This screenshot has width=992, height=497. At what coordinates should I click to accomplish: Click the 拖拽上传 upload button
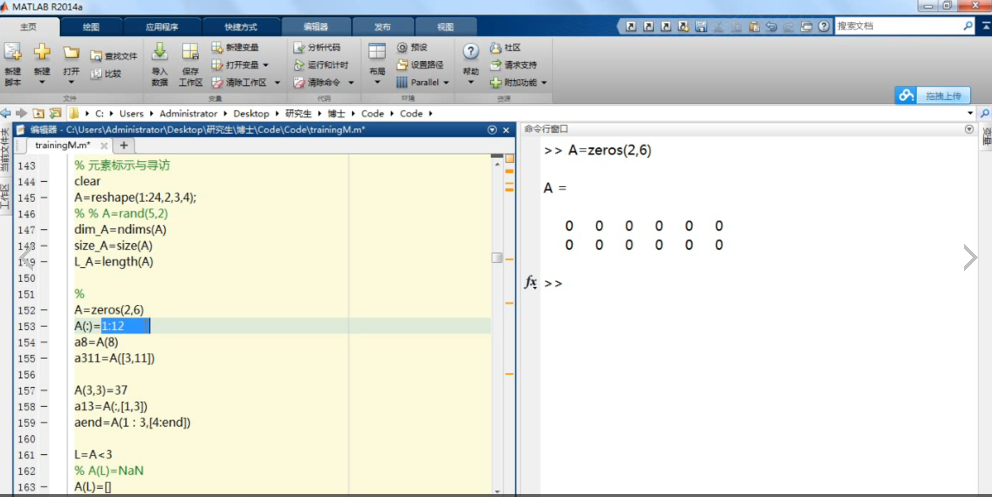pos(932,95)
